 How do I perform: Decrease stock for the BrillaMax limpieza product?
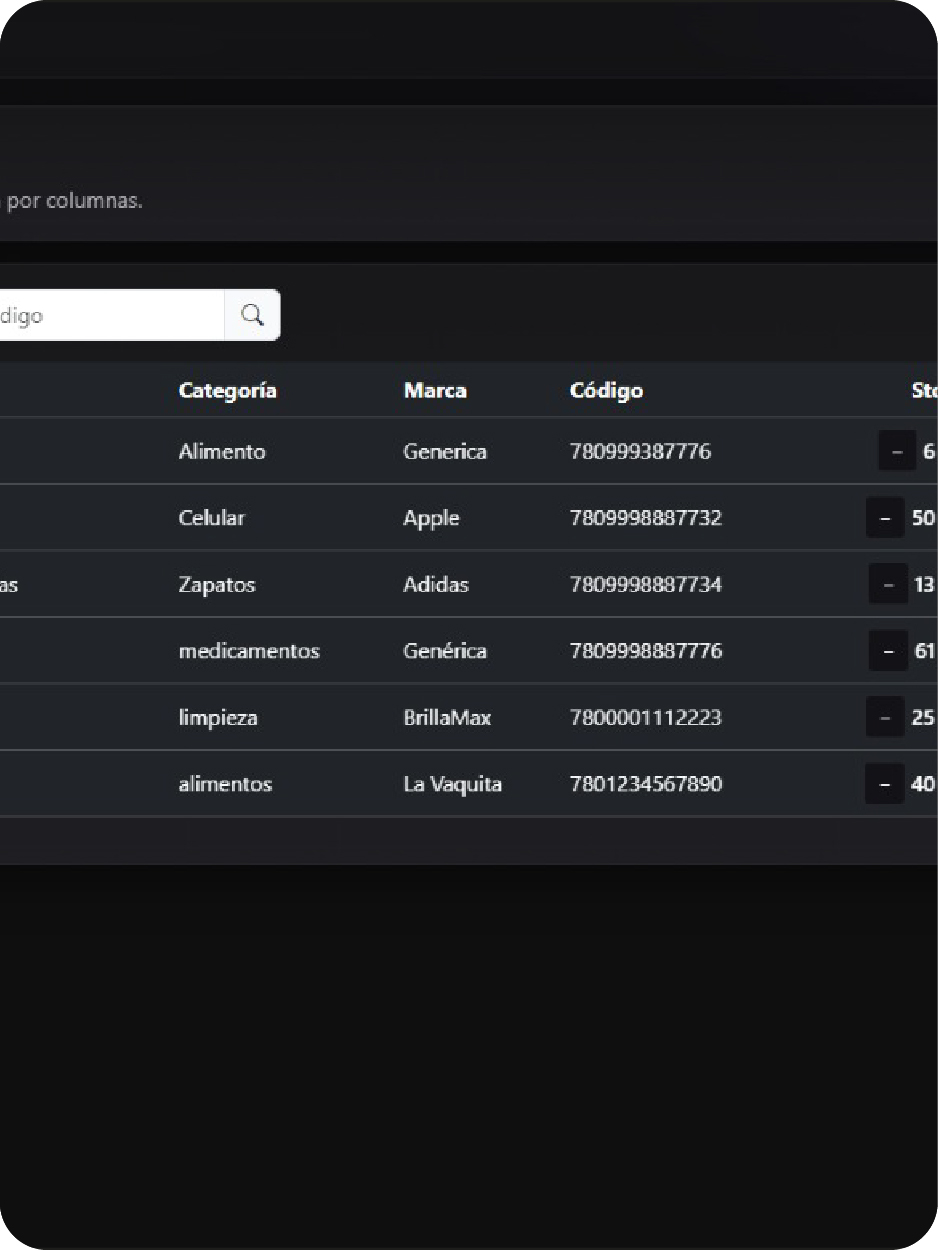[x=883, y=717]
